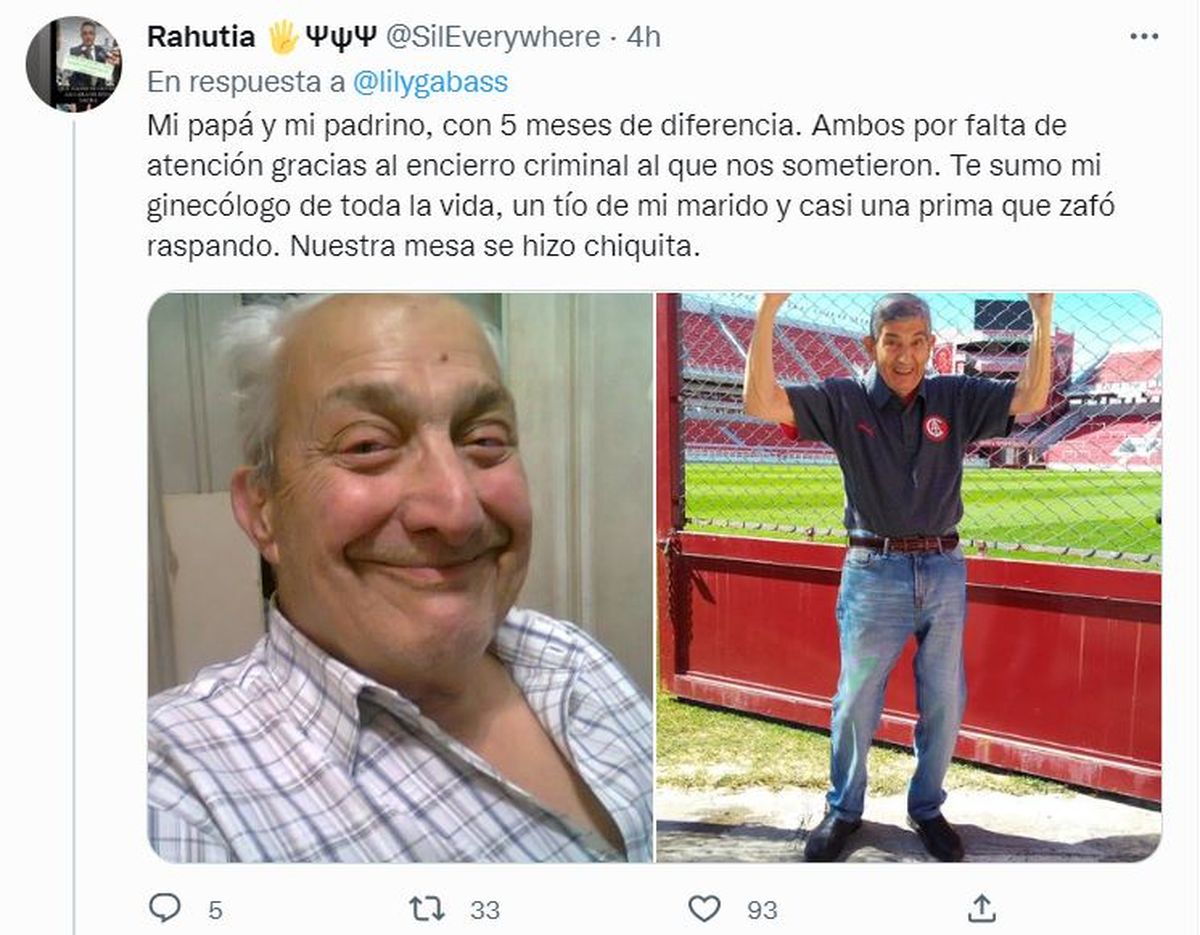Click the ΨψΨ symbols in display name

[340, 37]
